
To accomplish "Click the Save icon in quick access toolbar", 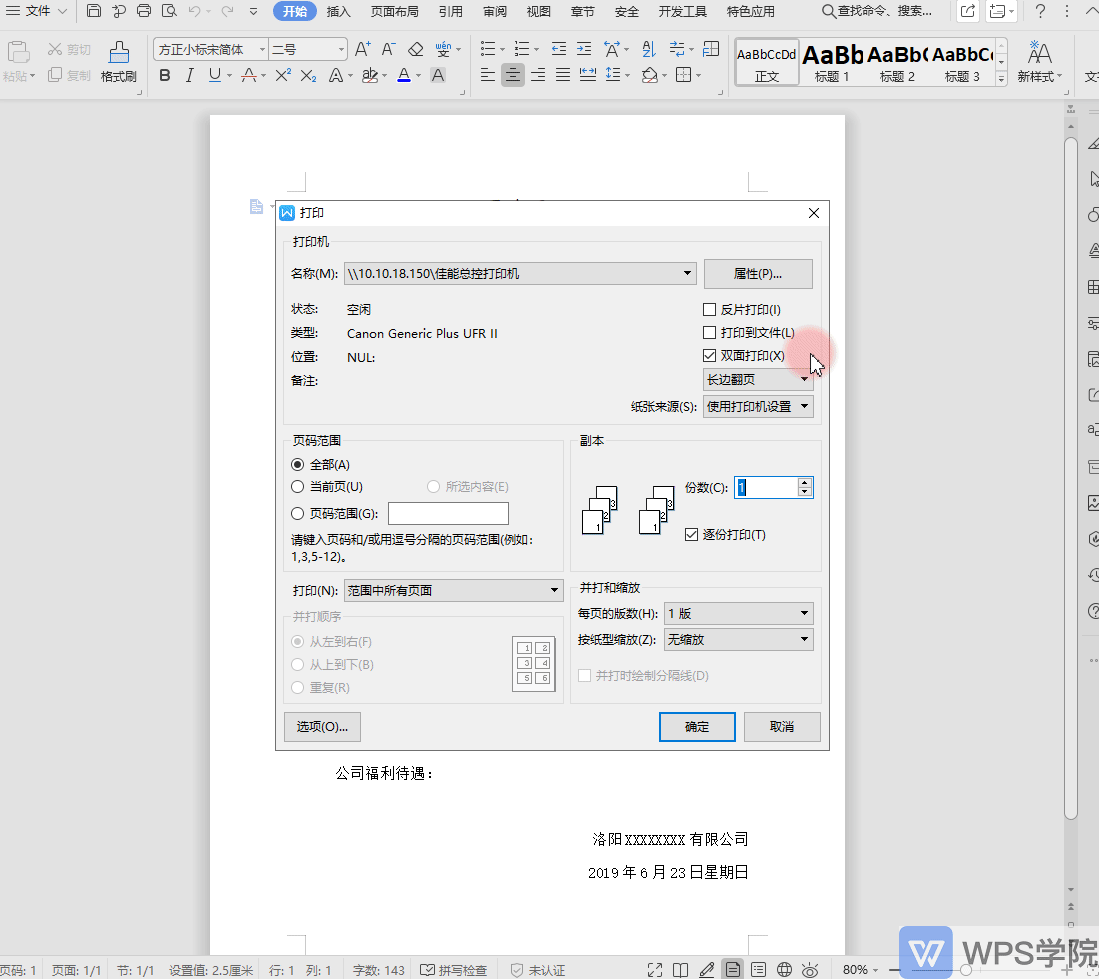I will [94, 12].
